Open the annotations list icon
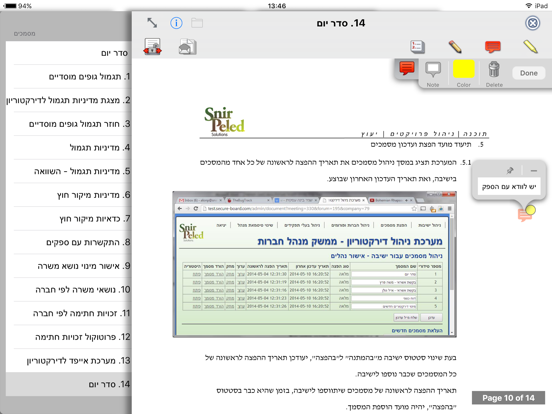Viewport: 552px width, 414px height. (418, 46)
